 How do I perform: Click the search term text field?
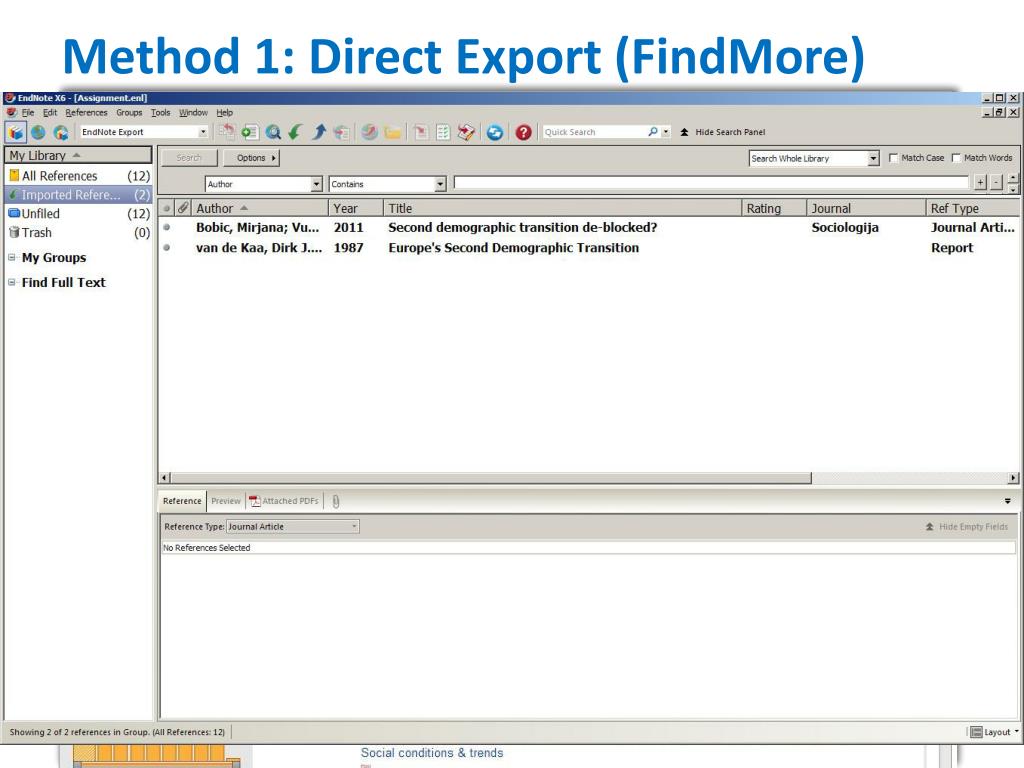click(711, 183)
